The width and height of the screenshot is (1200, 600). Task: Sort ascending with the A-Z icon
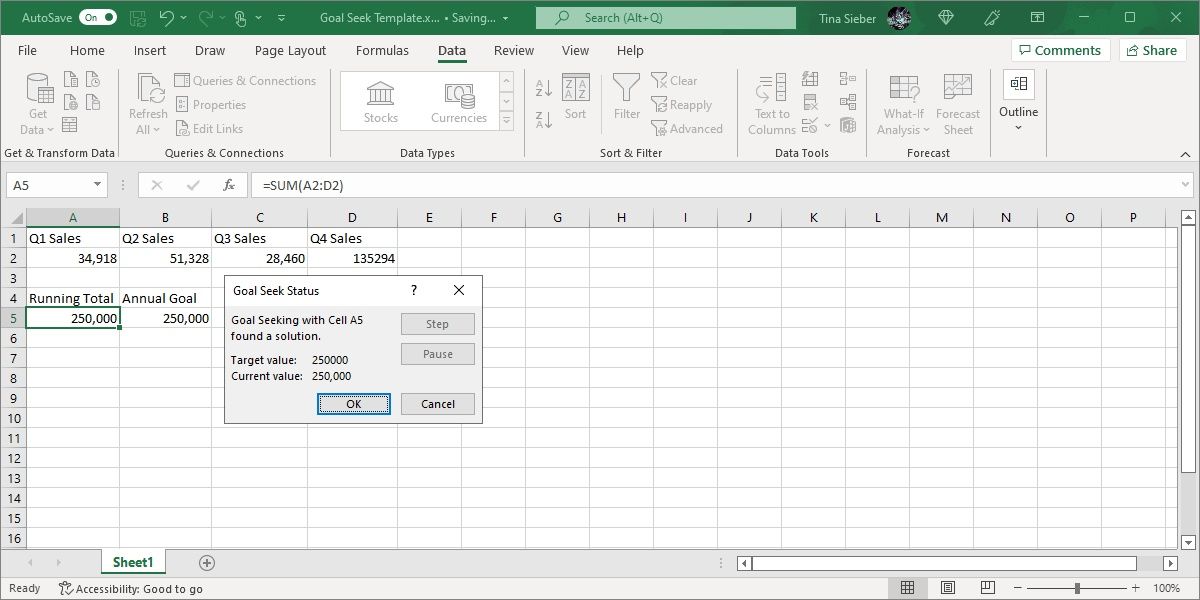pyautogui.click(x=544, y=89)
